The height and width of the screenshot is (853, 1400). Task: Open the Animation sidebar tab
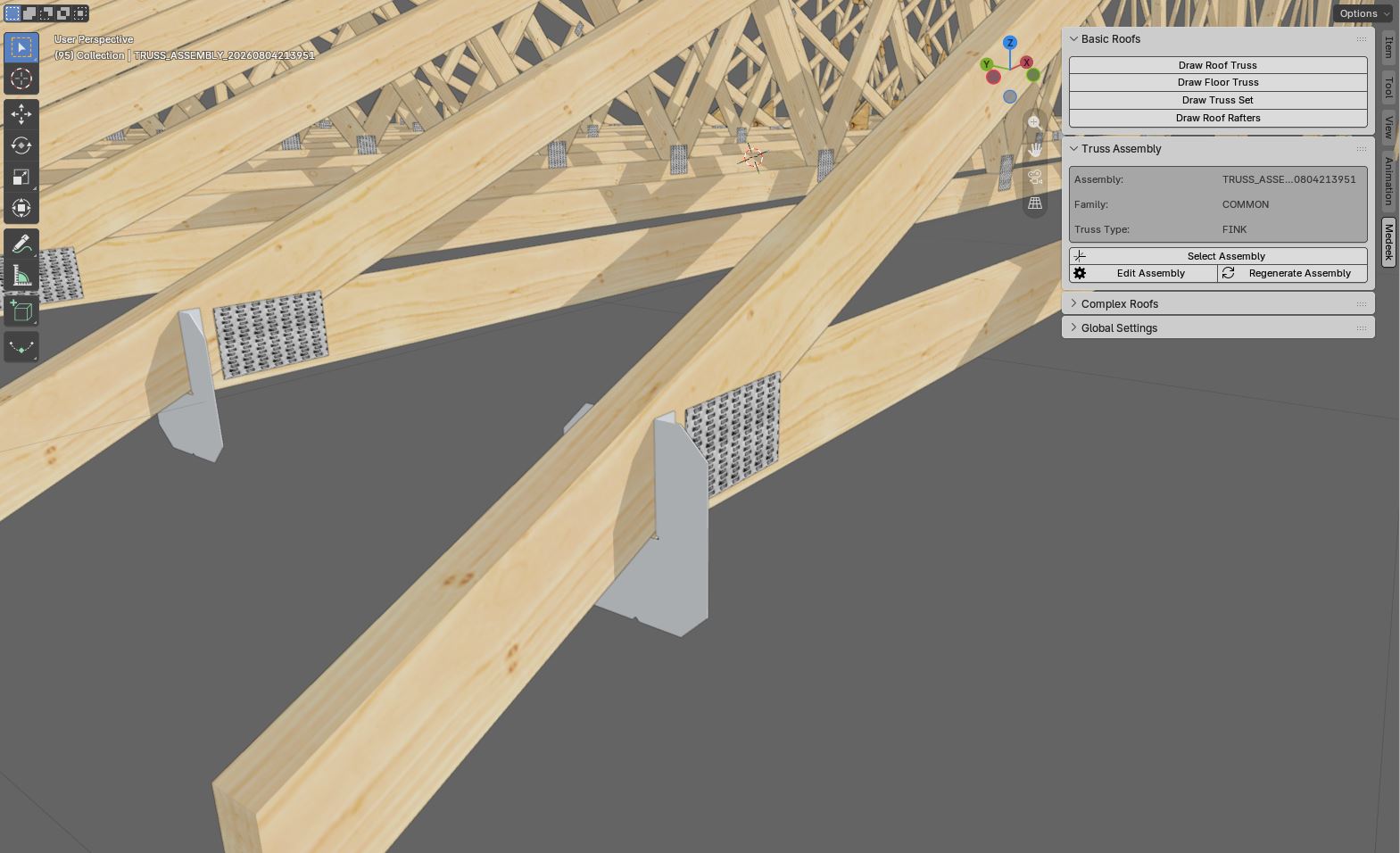pos(1388,180)
